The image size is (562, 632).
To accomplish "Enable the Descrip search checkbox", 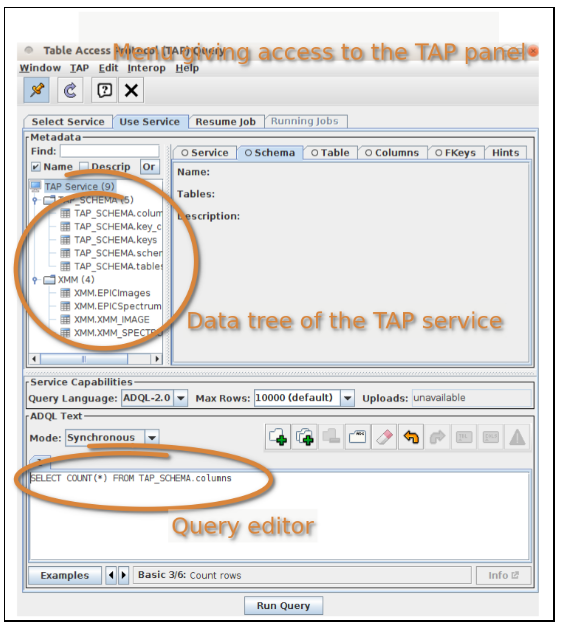I will tap(84, 167).
